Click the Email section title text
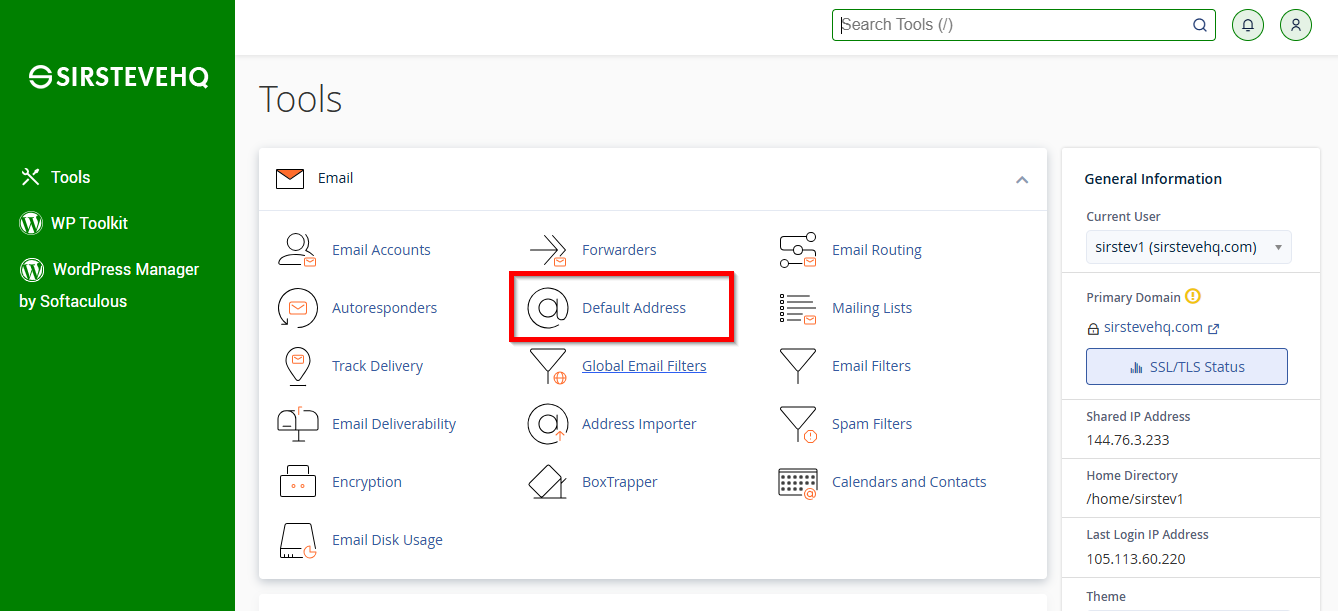Screen dimensions: 1338x611 pos(335,178)
